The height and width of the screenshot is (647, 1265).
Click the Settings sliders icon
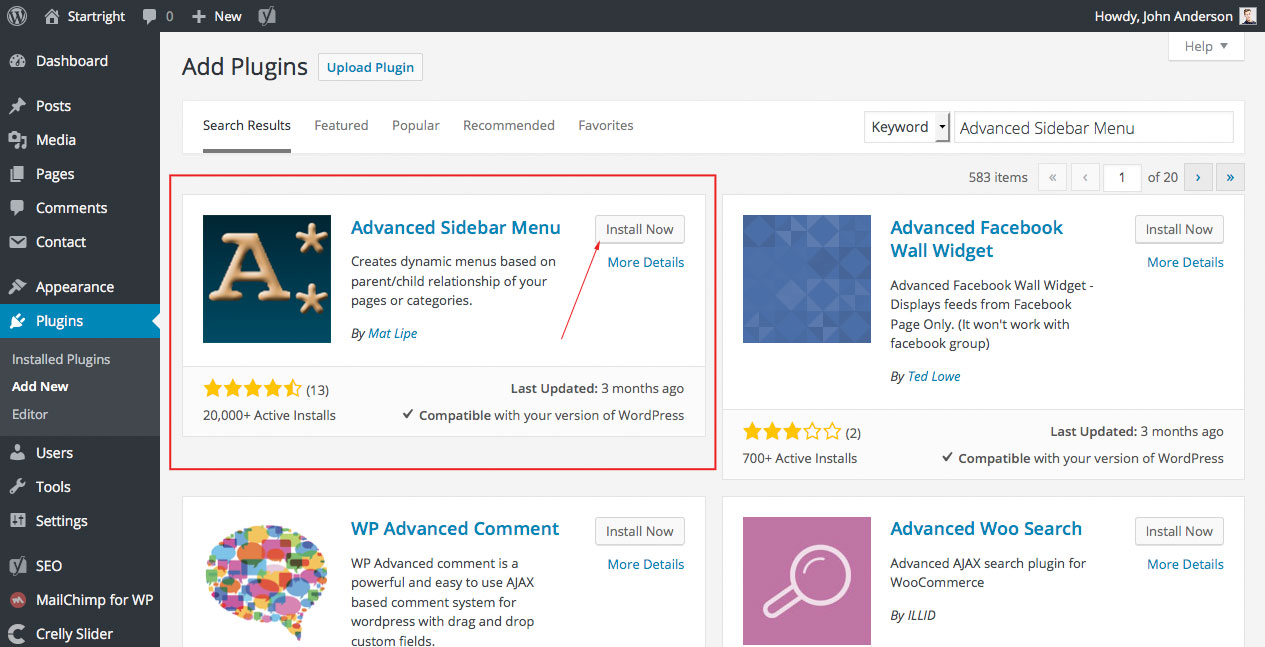click(x=17, y=521)
